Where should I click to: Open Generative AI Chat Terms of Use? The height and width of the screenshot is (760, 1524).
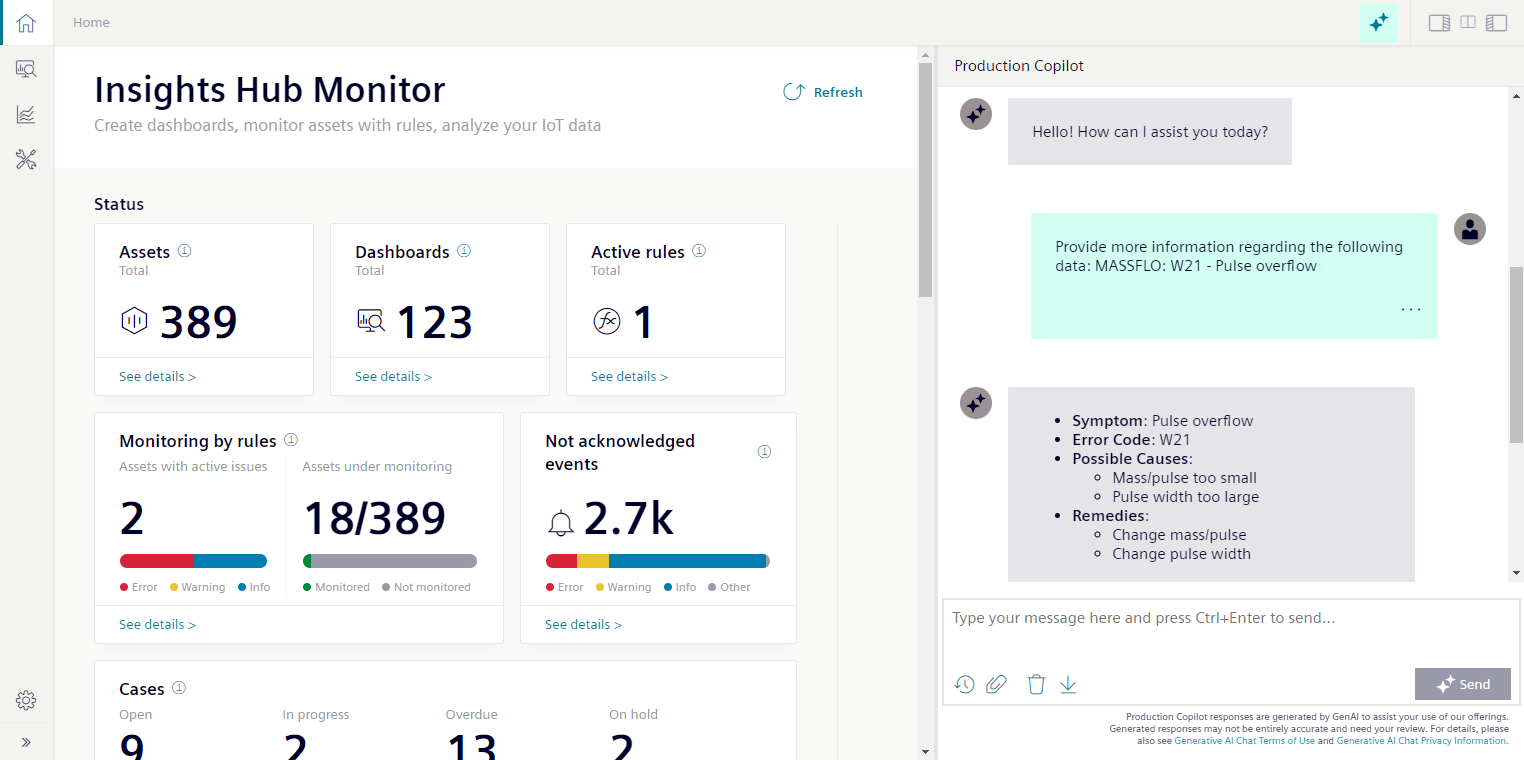[1244, 741]
